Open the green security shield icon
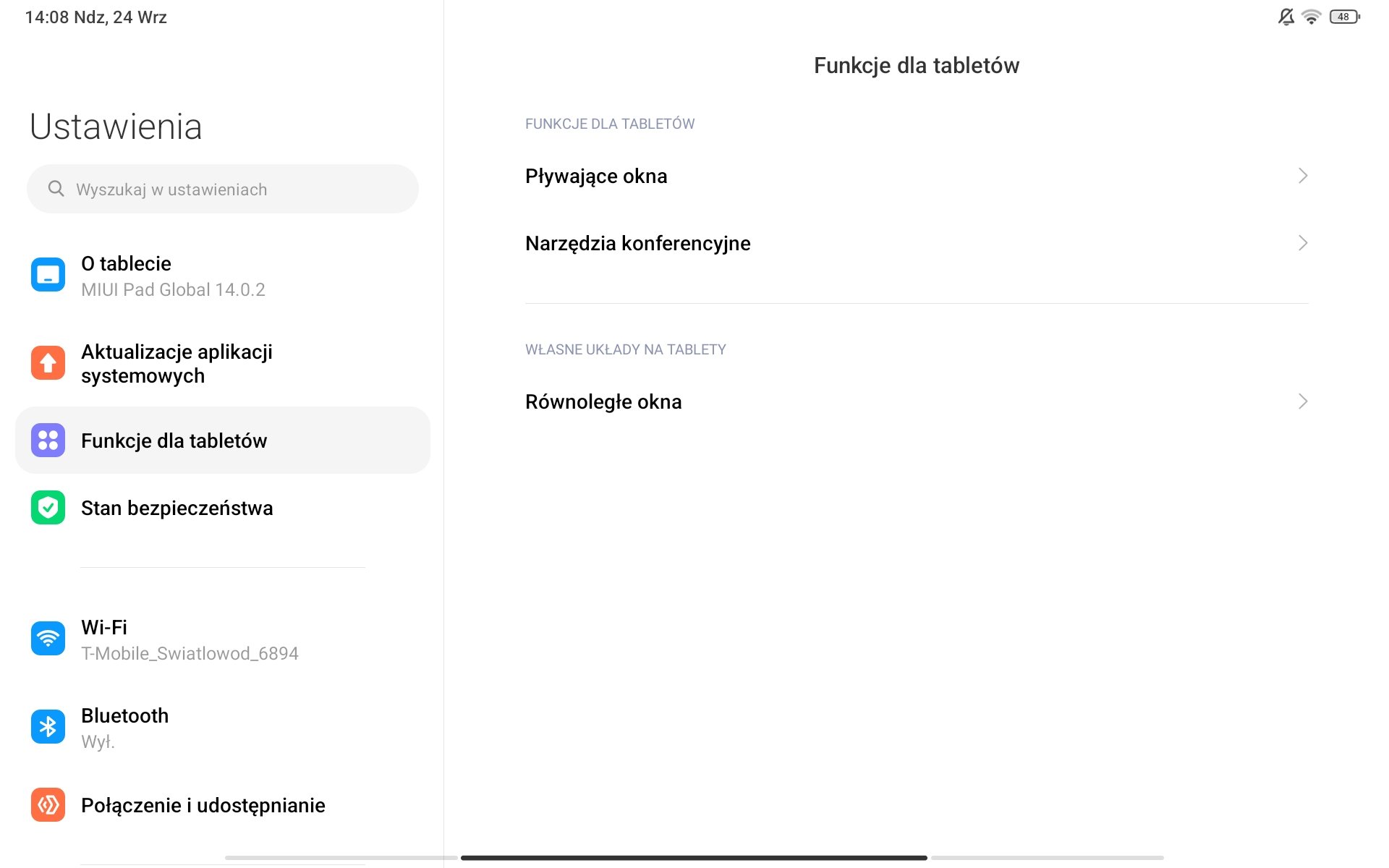 (48, 508)
